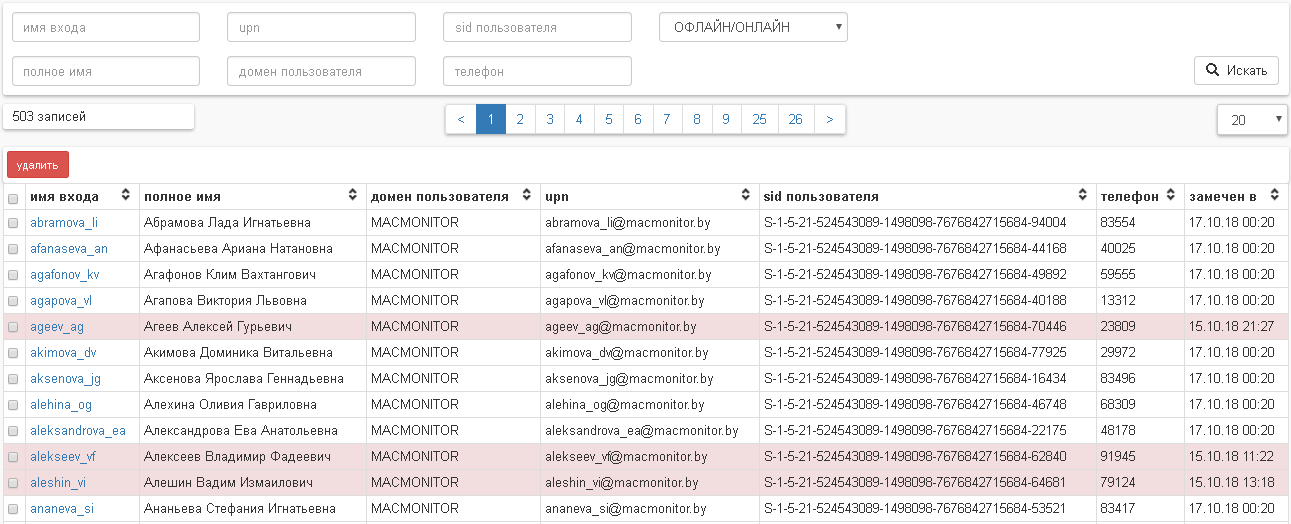This screenshot has width=1291, height=524.
Task: Switch to page 5 in pagination
Action: pos(608,119)
